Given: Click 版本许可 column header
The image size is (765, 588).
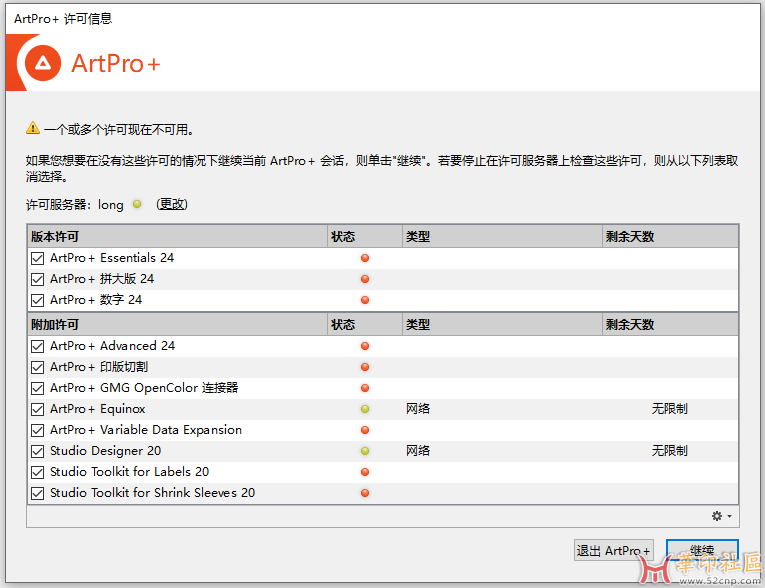Looking at the screenshot, I should click(x=177, y=237).
